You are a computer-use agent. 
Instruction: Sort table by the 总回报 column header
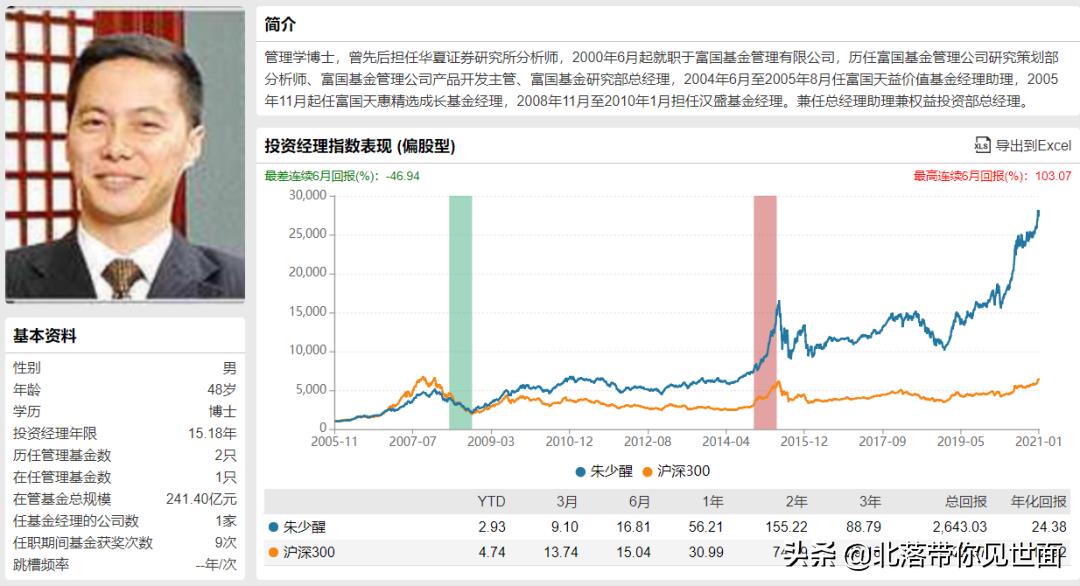(969, 501)
